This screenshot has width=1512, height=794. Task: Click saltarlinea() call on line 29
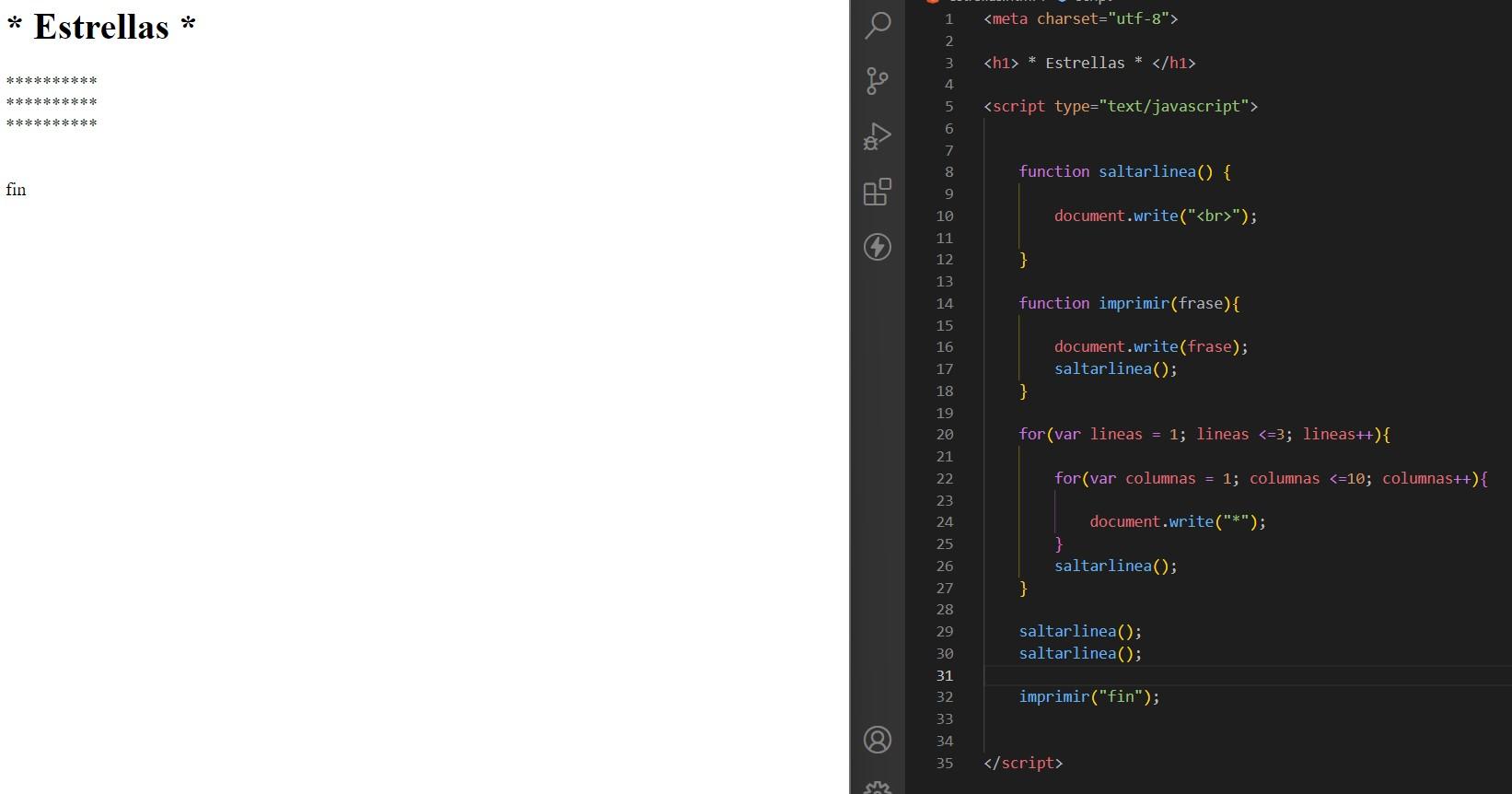pyautogui.click(x=1080, y=631)
